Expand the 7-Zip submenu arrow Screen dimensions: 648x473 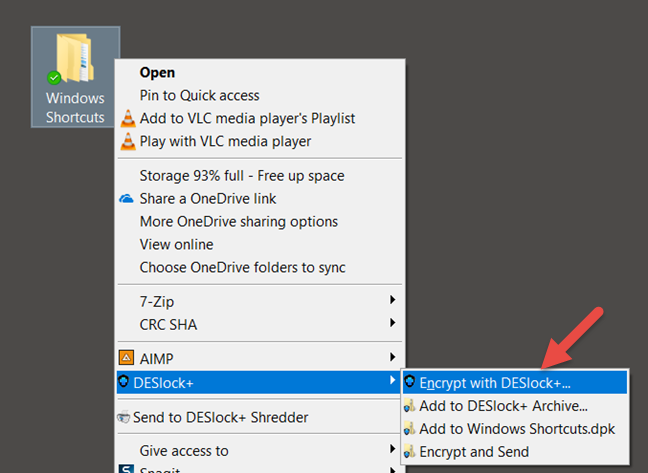pyautogui.click(x=392, y=300)
